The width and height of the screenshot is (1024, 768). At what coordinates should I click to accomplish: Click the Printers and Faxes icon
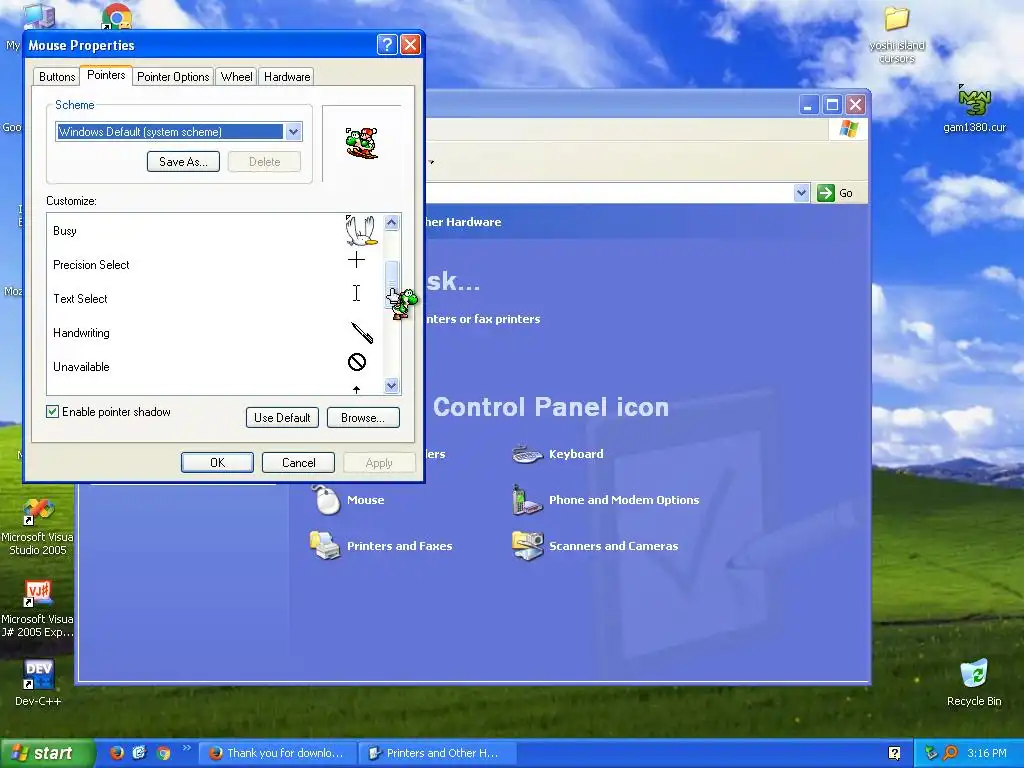(325, 546)
